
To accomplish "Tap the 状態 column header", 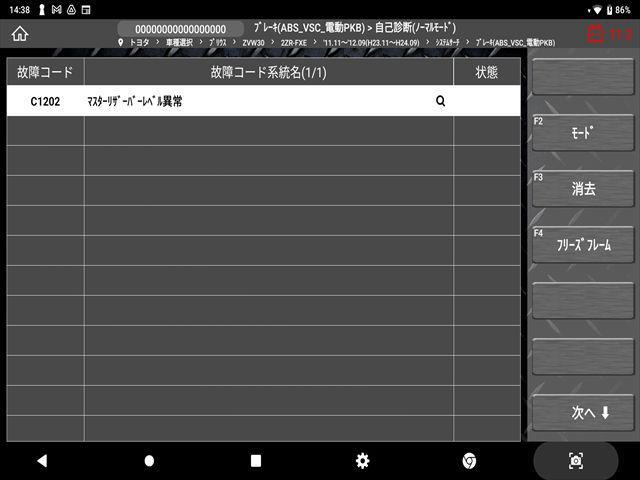I will point(487,72).
